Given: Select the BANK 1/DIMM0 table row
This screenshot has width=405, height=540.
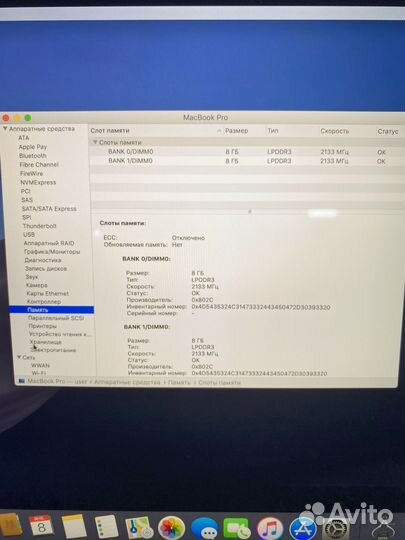Looking at the screenshot, I should tap(247, 161).
